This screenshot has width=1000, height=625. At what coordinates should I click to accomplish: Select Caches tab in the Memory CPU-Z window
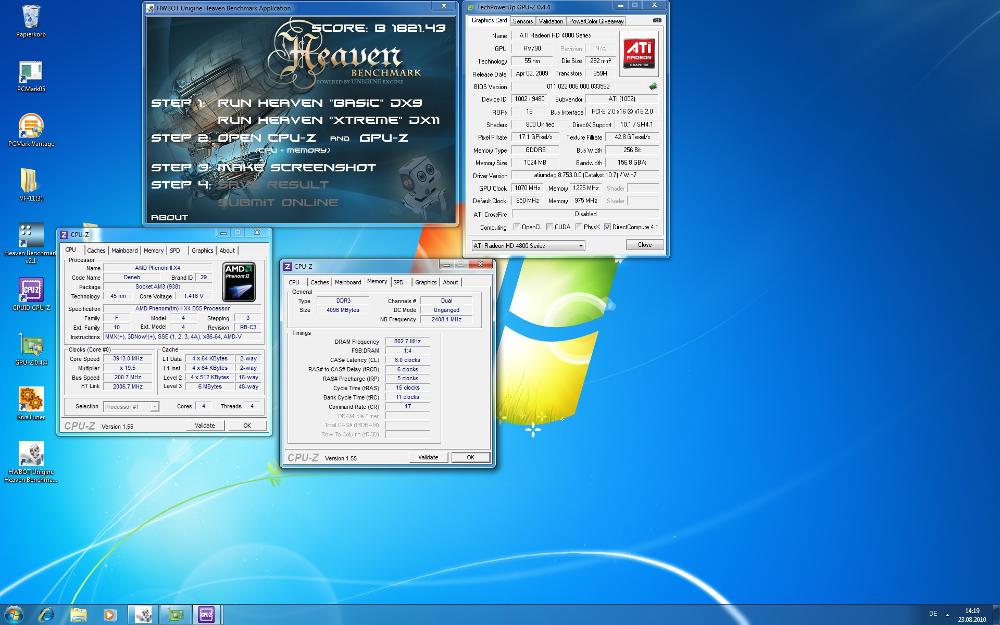point(320,282)
